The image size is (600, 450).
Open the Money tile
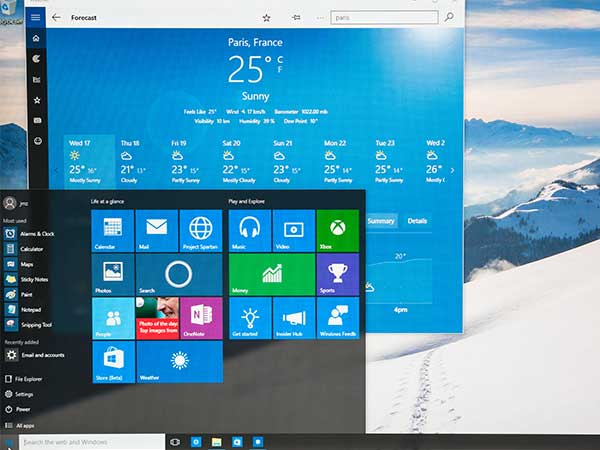[x=270, y=274]
